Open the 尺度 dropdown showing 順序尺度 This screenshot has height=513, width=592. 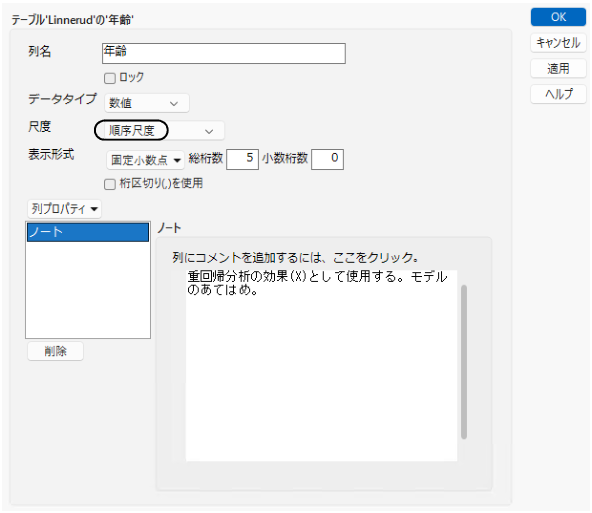coord(164,131)
